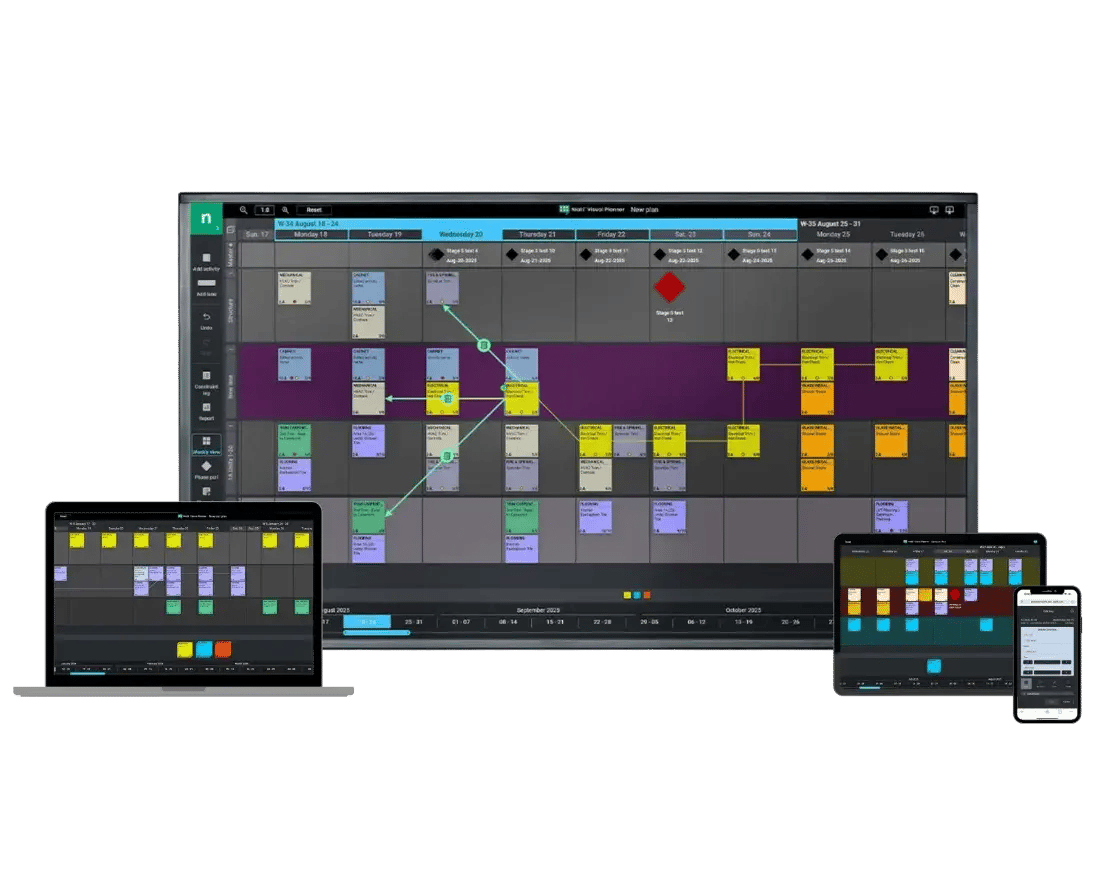Screen dimensions: 1096x889
Task: Click the W-35 August 25 - 31 week header
Action: tap(830, 224)
